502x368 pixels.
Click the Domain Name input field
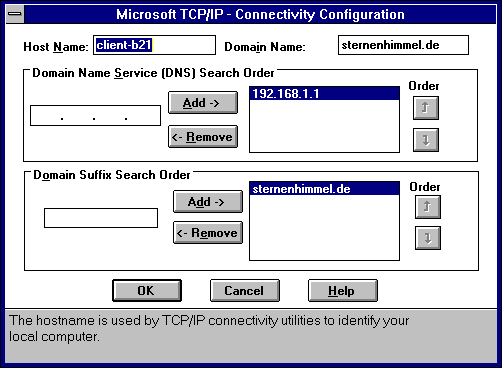[x=403, y=45]
